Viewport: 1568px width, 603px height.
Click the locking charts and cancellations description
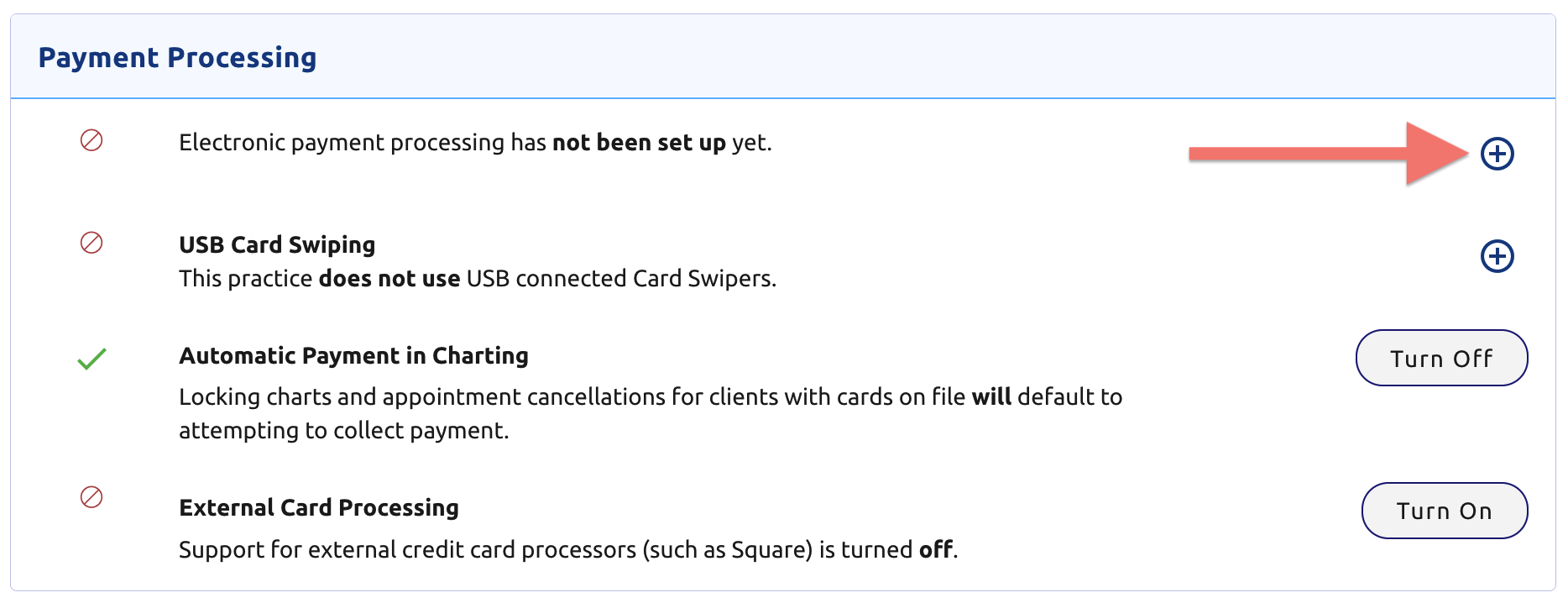click(651, 413)
